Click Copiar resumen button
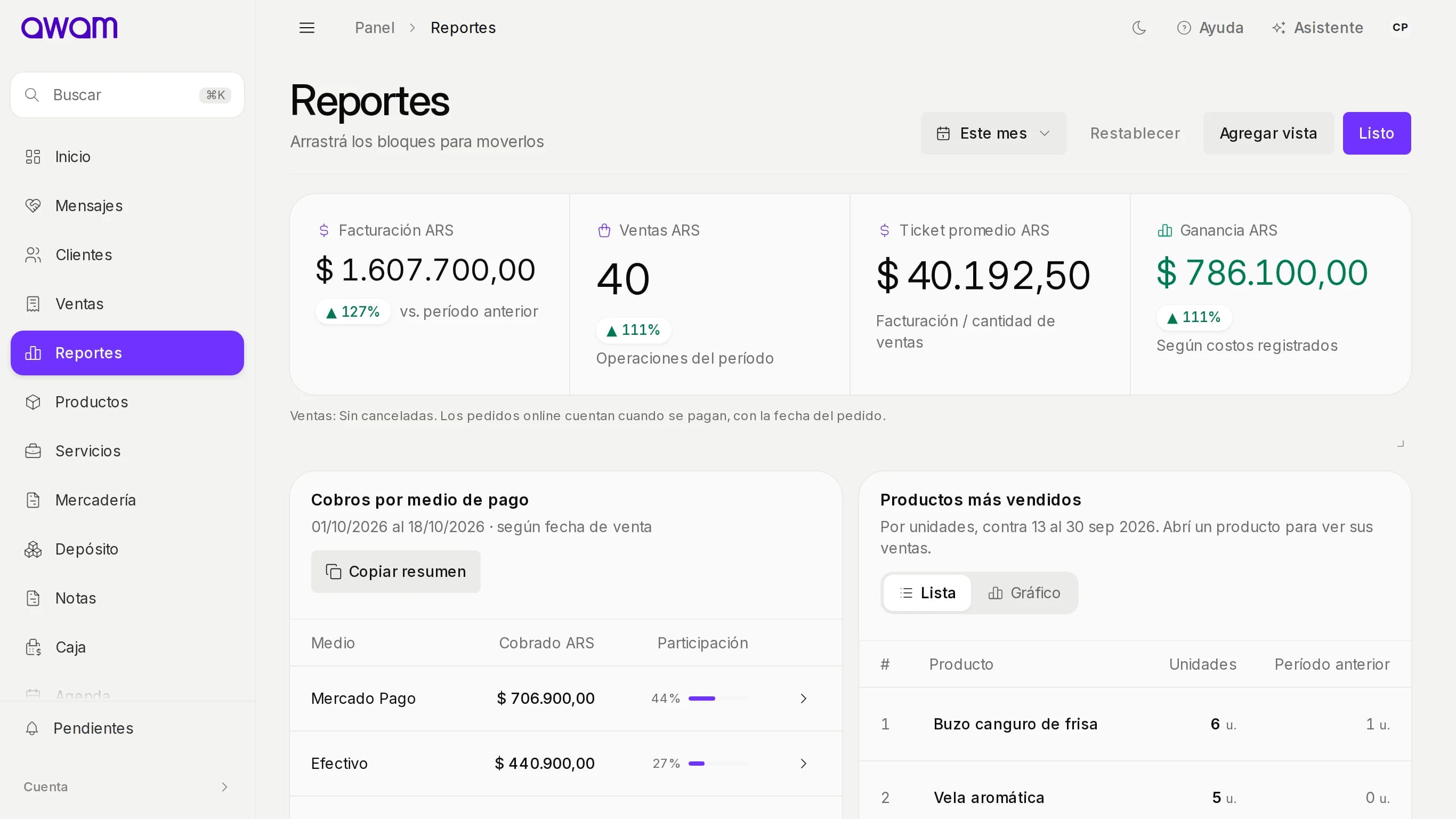Screen dimensions: 1456x819 [395, 571]
